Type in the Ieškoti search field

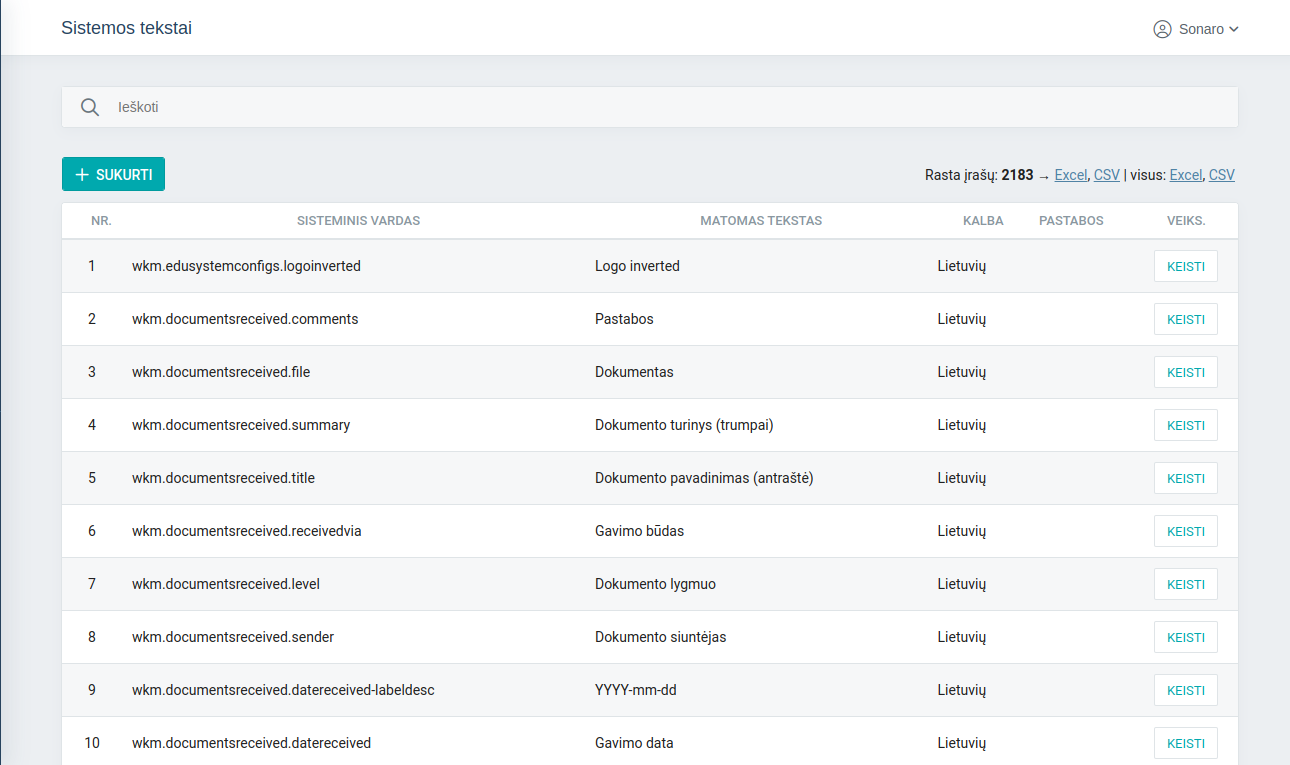(x=660, y=107)
